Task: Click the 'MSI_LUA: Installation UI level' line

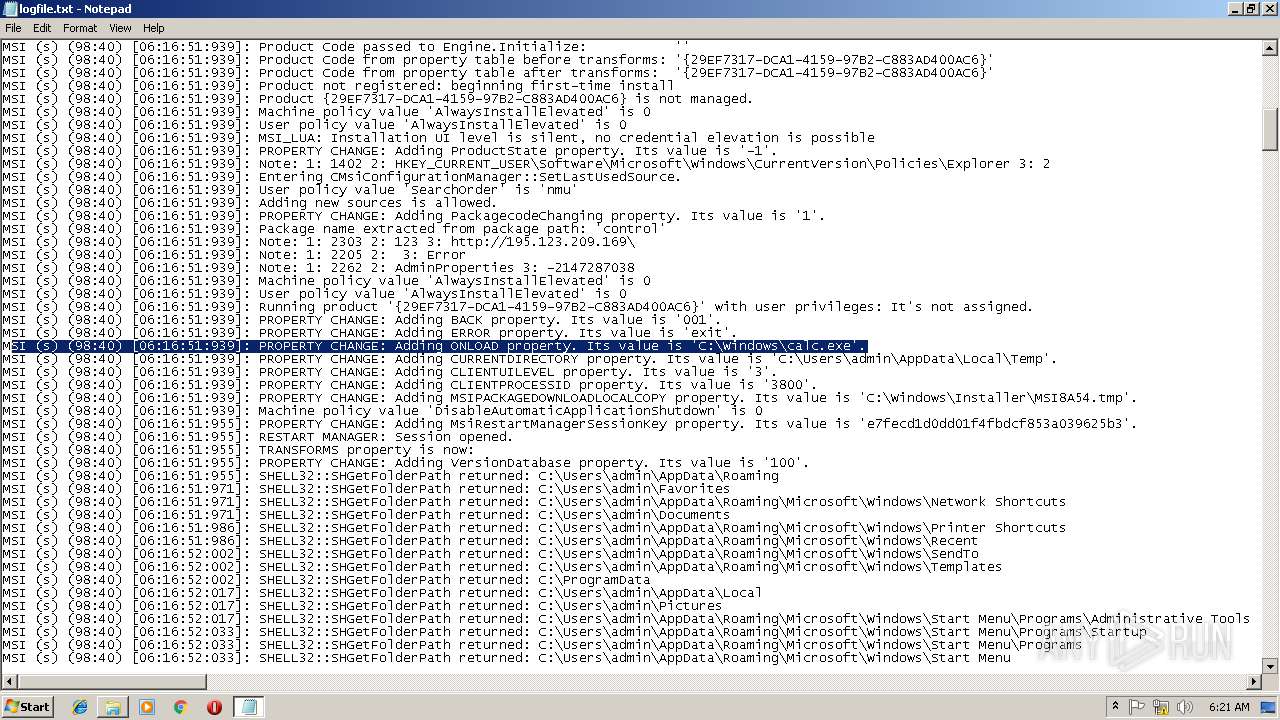Action: 438,138
